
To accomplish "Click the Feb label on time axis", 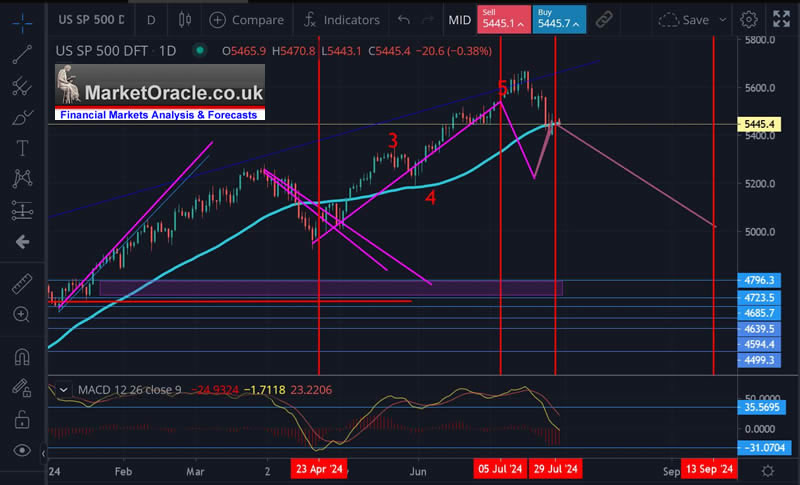I will click(x=123, y=471).
